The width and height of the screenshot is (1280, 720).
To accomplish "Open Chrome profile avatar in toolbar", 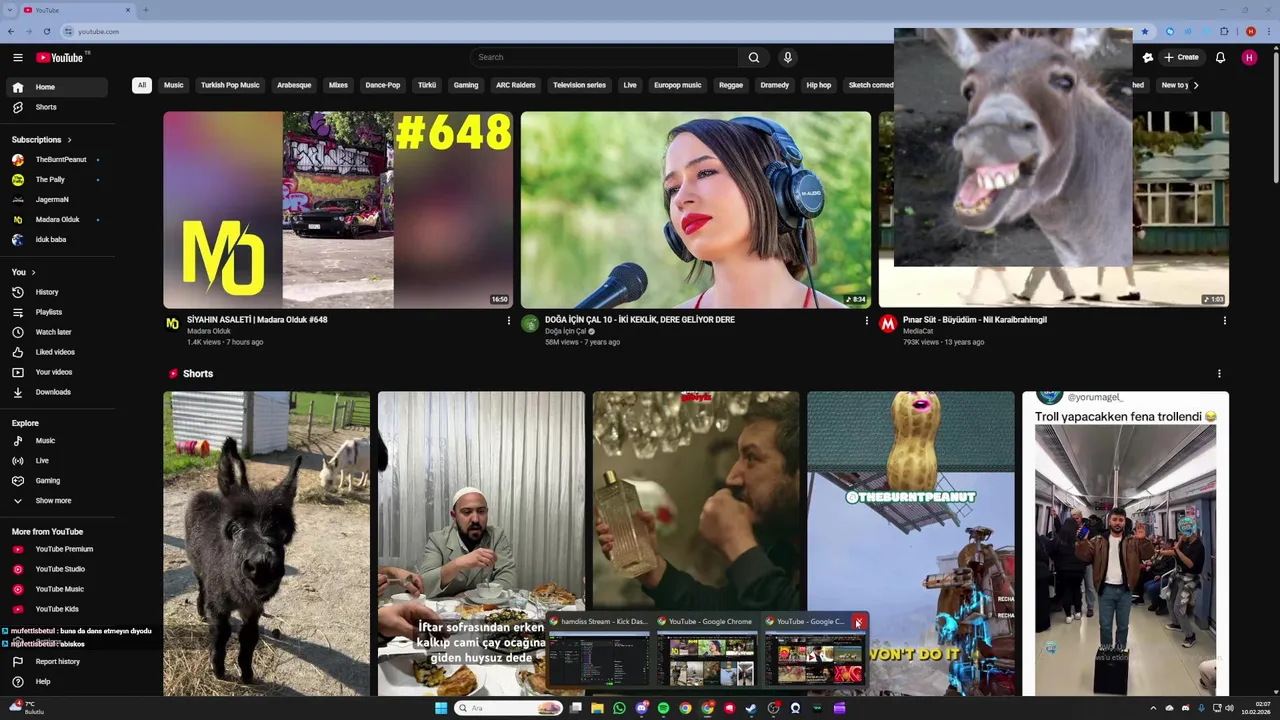I will point(1250,31).
